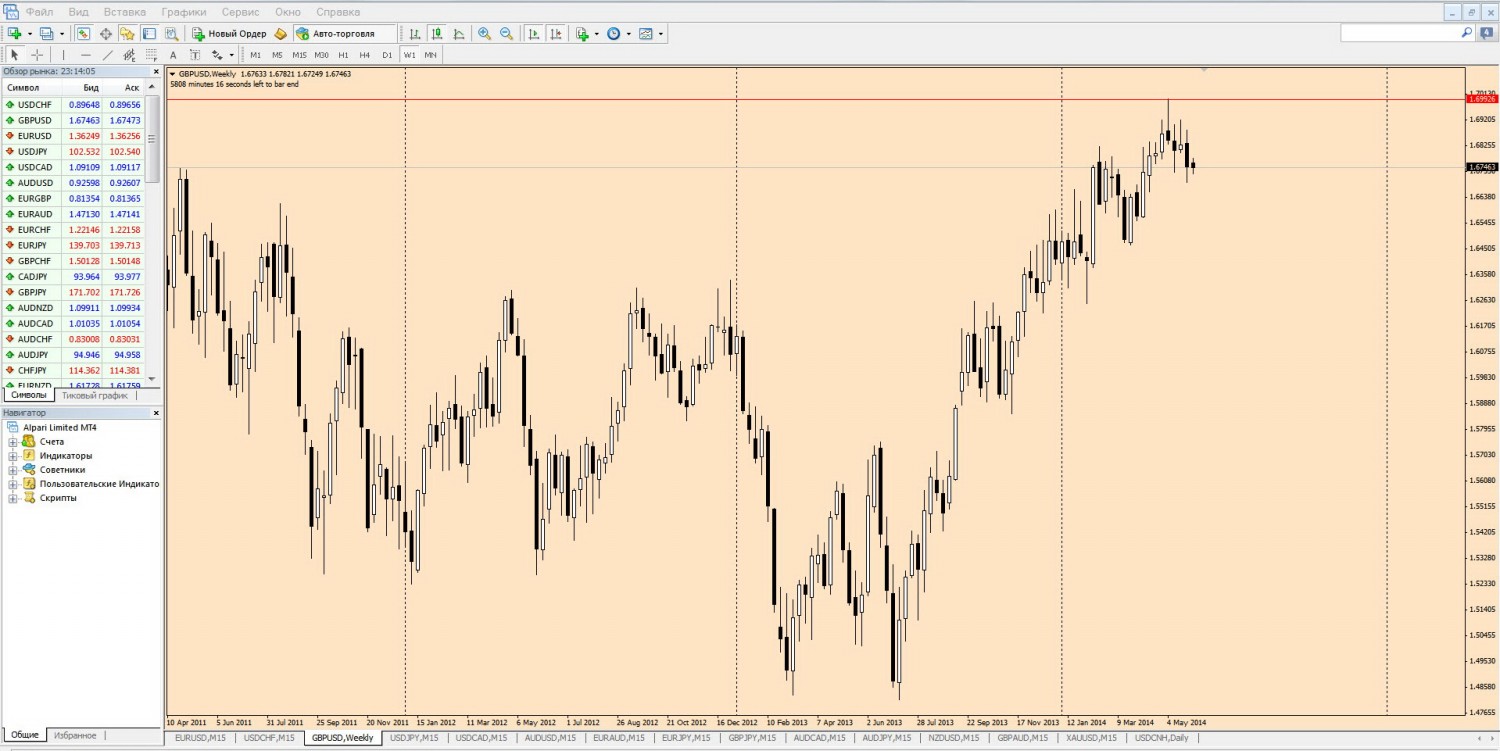
Task: Select the Vertical Line drawing tool
Action: (63, 55)
